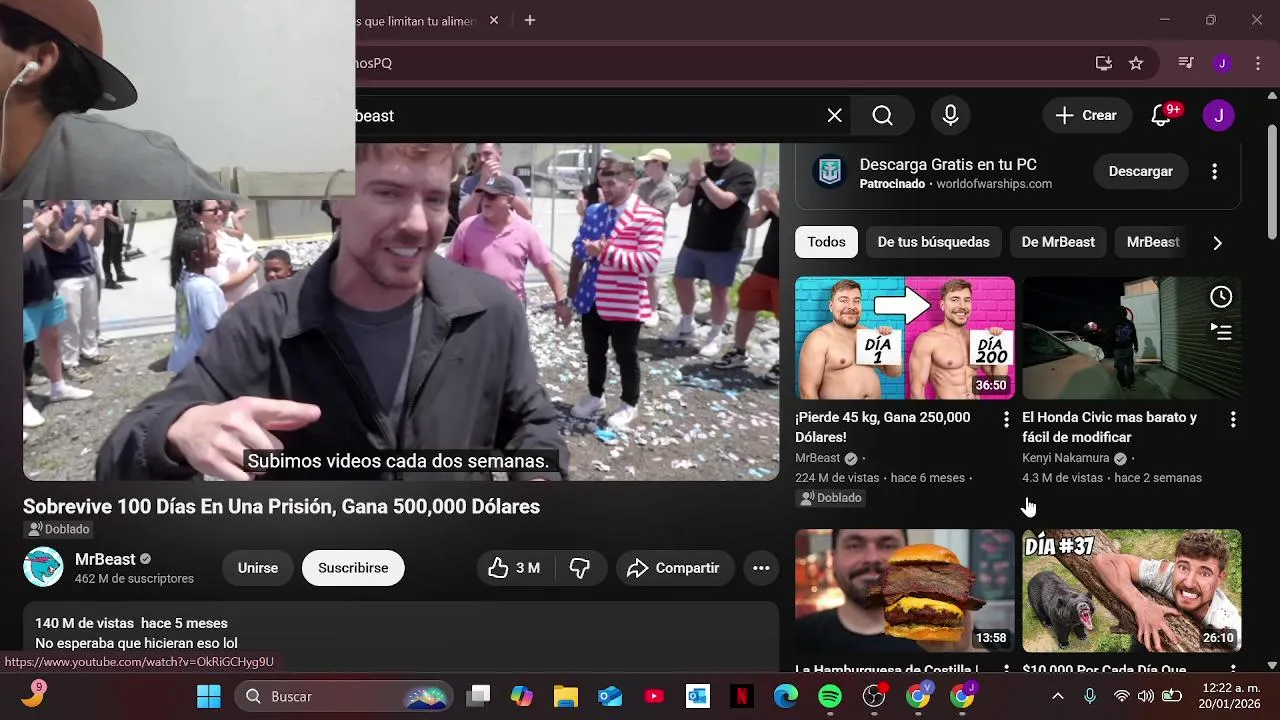Open options for ¡Pierde 45 kg video

point(1006,420)
